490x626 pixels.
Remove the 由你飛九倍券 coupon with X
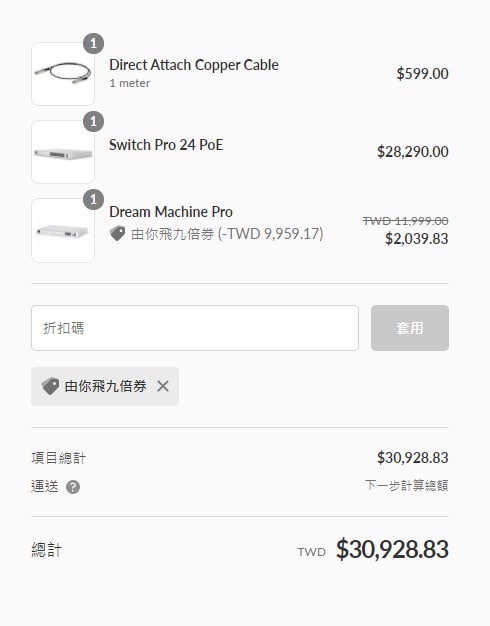pyautogui.click(x=163, y=386)
